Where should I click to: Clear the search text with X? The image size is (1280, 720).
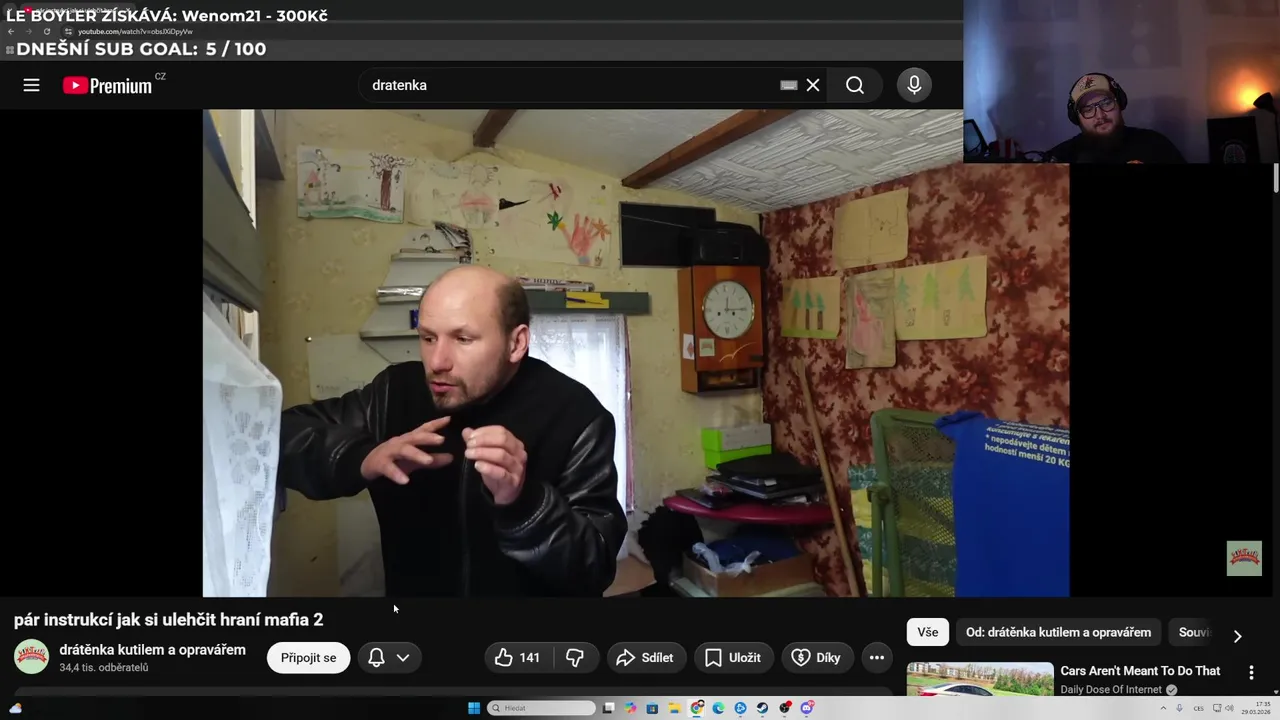[813, 85]
